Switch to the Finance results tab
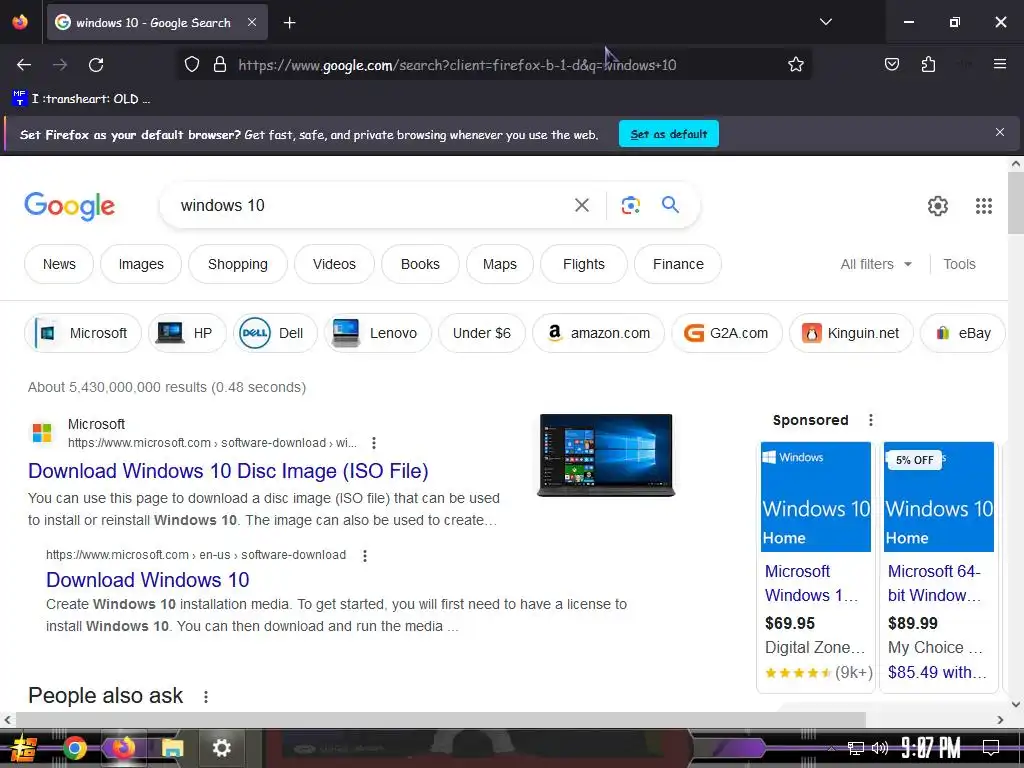Image resolution: width=1024 pixels, height=768 pixels. [678, 264]
